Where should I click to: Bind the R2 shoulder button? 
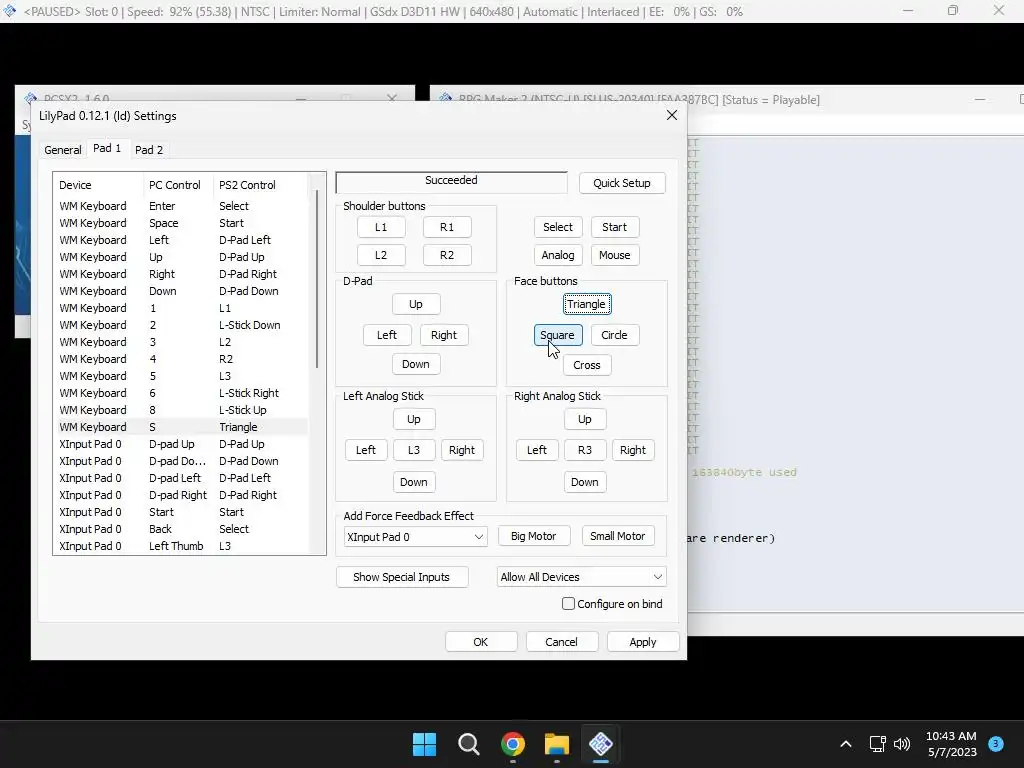(447, 255)
